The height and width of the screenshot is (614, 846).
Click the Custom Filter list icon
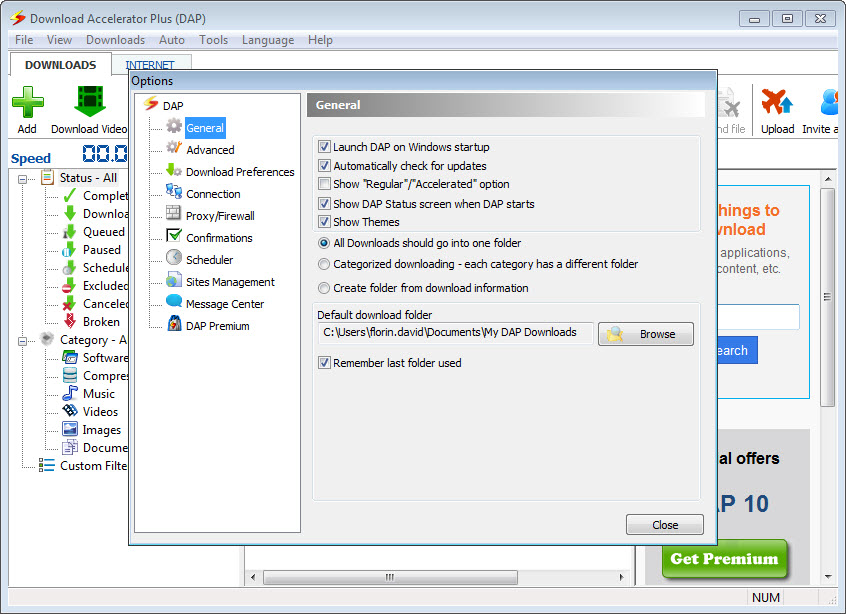(47, 465)
